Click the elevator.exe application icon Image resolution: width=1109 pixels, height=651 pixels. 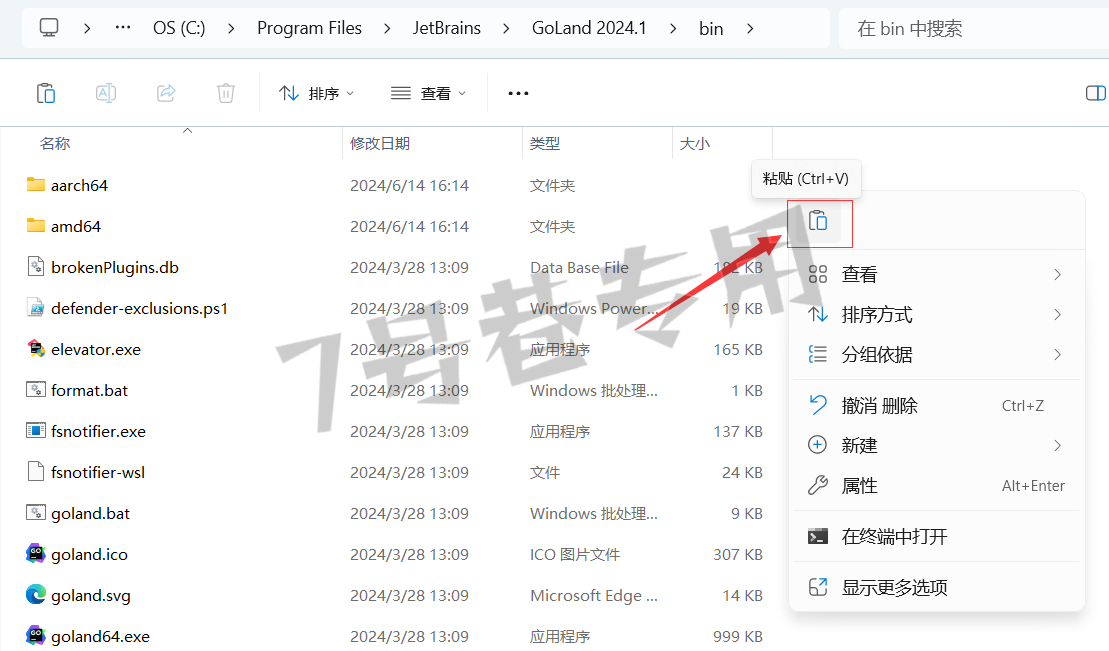(35, 349)
